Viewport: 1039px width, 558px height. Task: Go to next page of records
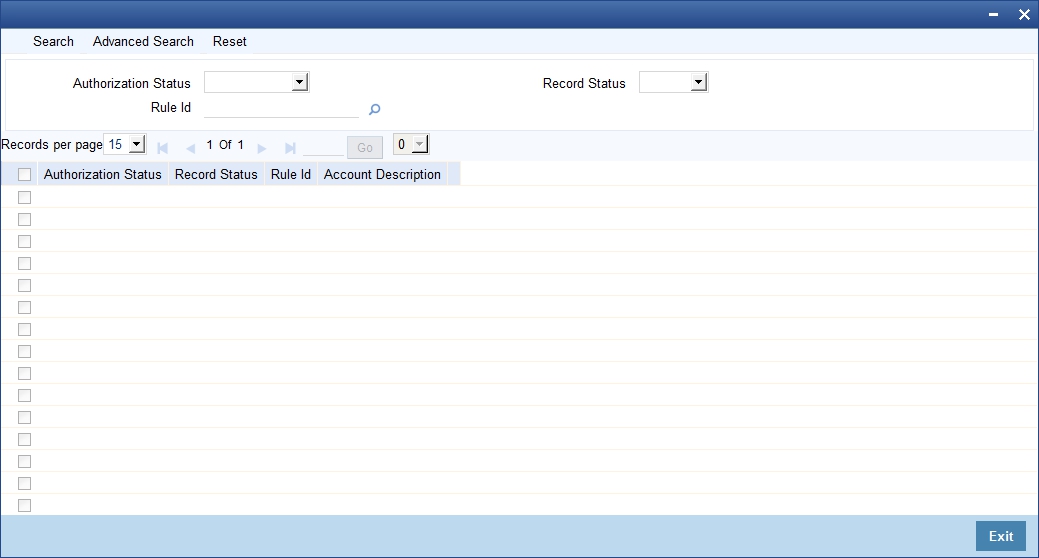coord(262,148)
